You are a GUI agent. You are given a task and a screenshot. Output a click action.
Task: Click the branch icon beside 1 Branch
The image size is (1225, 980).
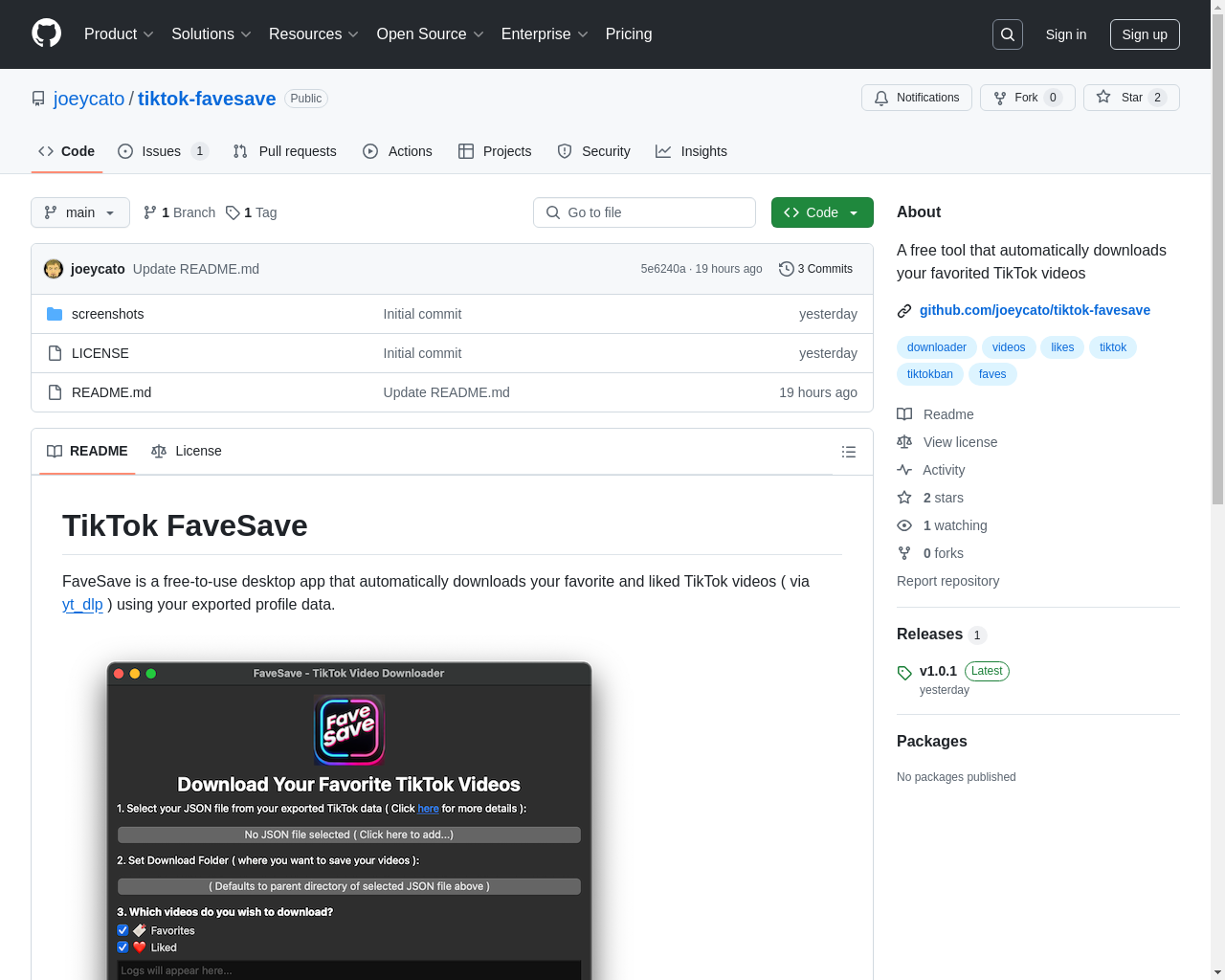pyautogui.click(x=150, y=212)
